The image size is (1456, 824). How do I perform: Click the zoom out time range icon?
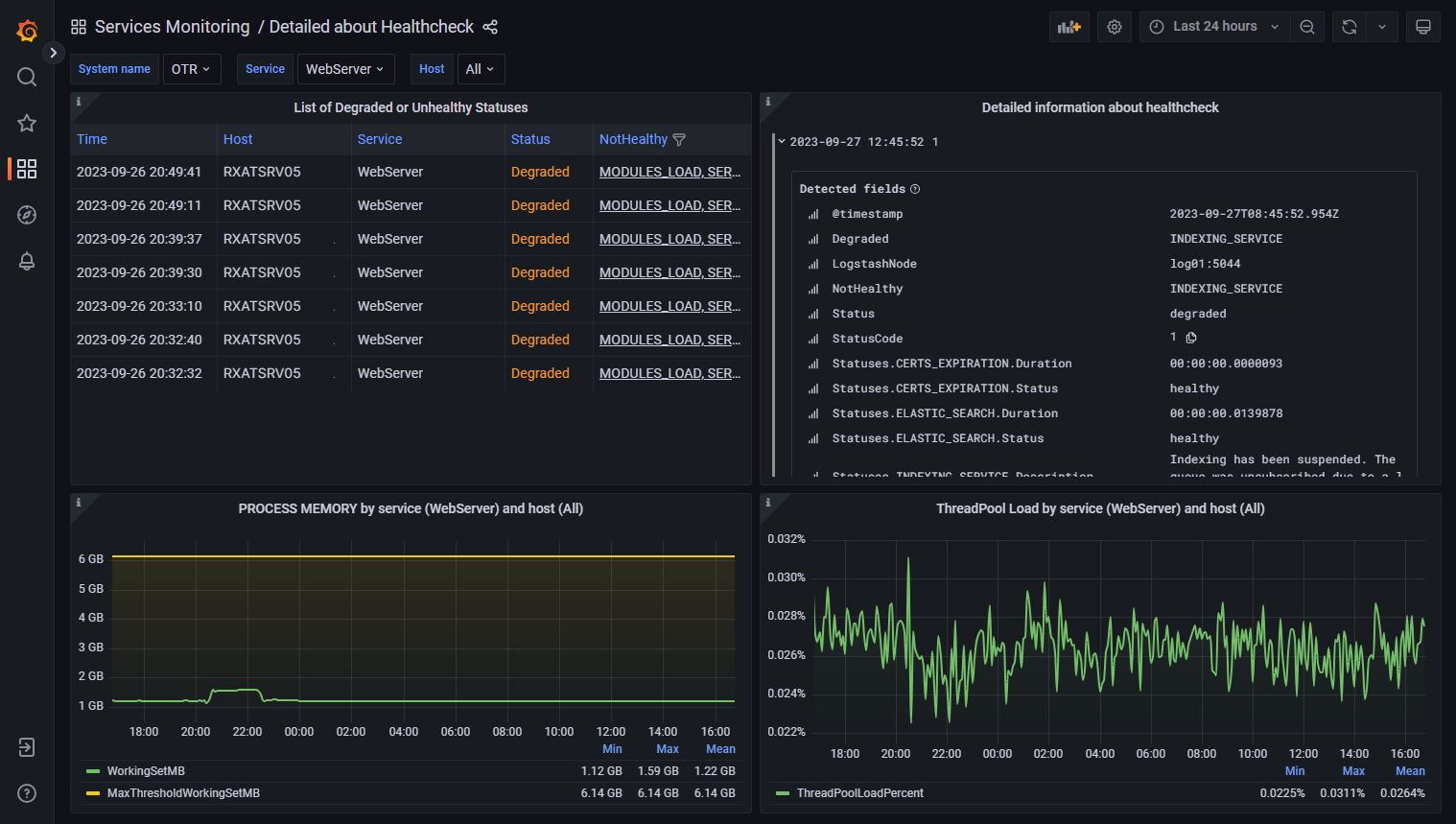1307,27
